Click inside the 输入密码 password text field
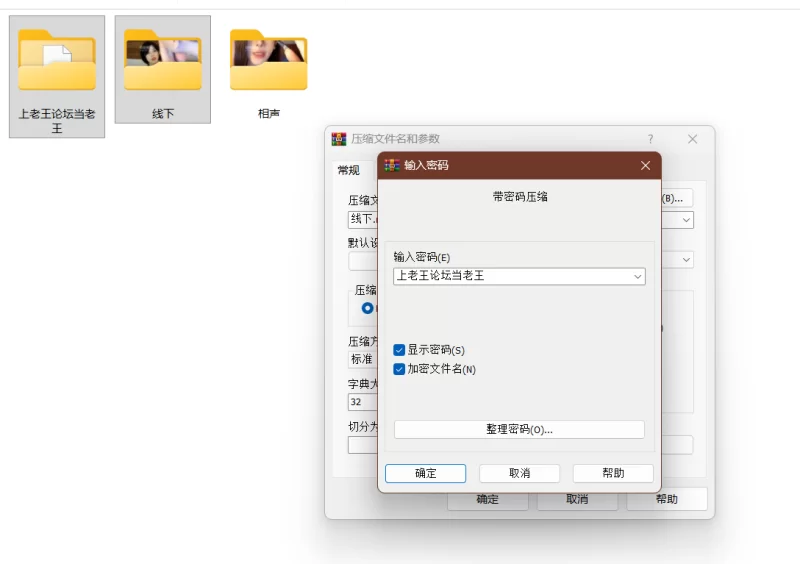The image size is (800, 564). 510,276
